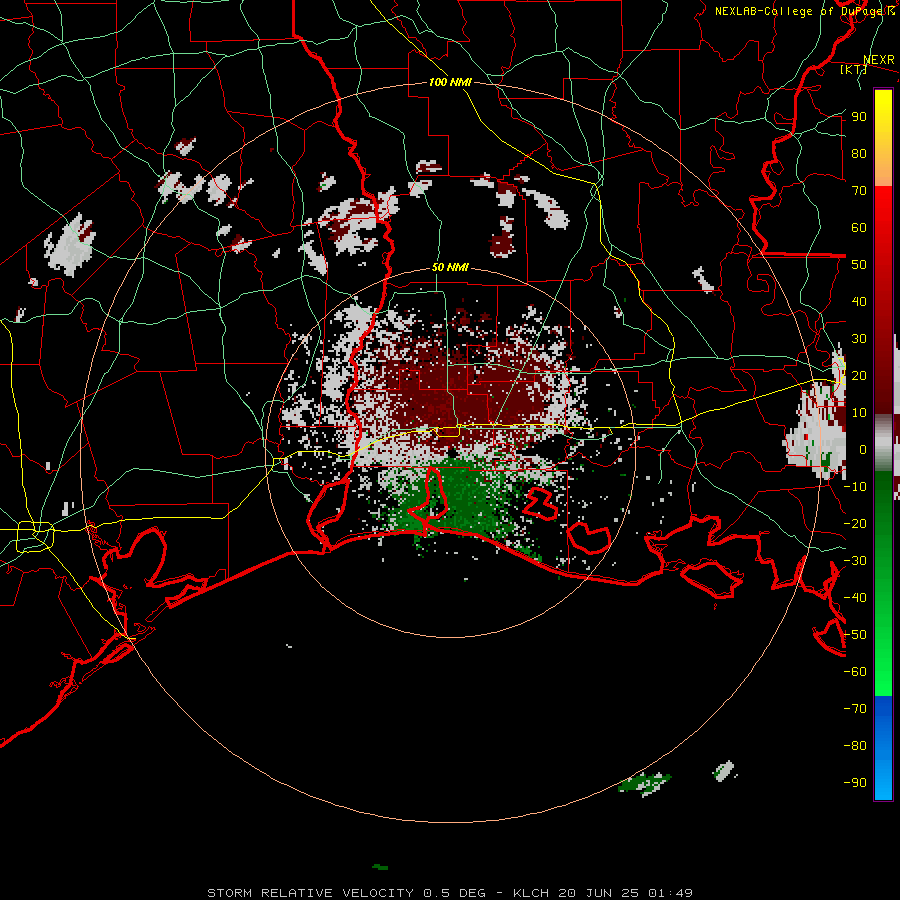The height and width of the screenshot is (900, 900).
Task: Click the 50 value on the velocity scale
Action: pyautogui.click(x=859, y=265)
